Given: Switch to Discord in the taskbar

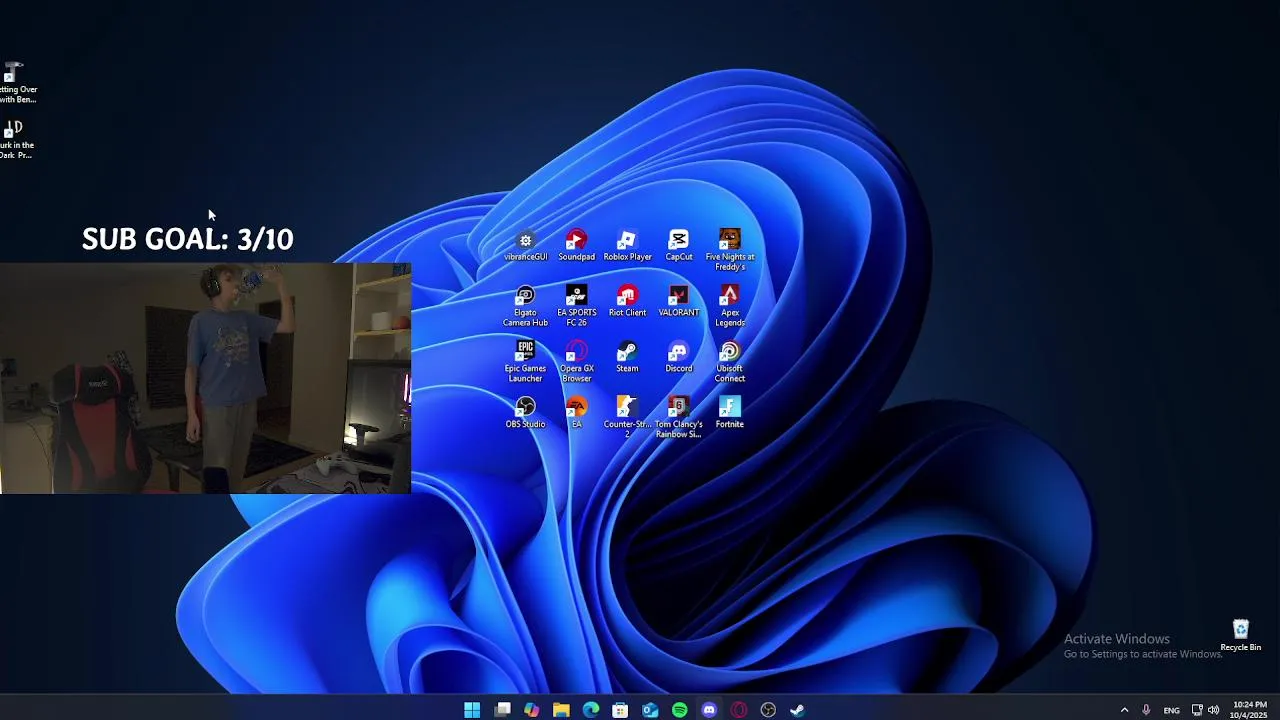Looking at the screenshot, I should pyautogui.click(x=709, y=710).
